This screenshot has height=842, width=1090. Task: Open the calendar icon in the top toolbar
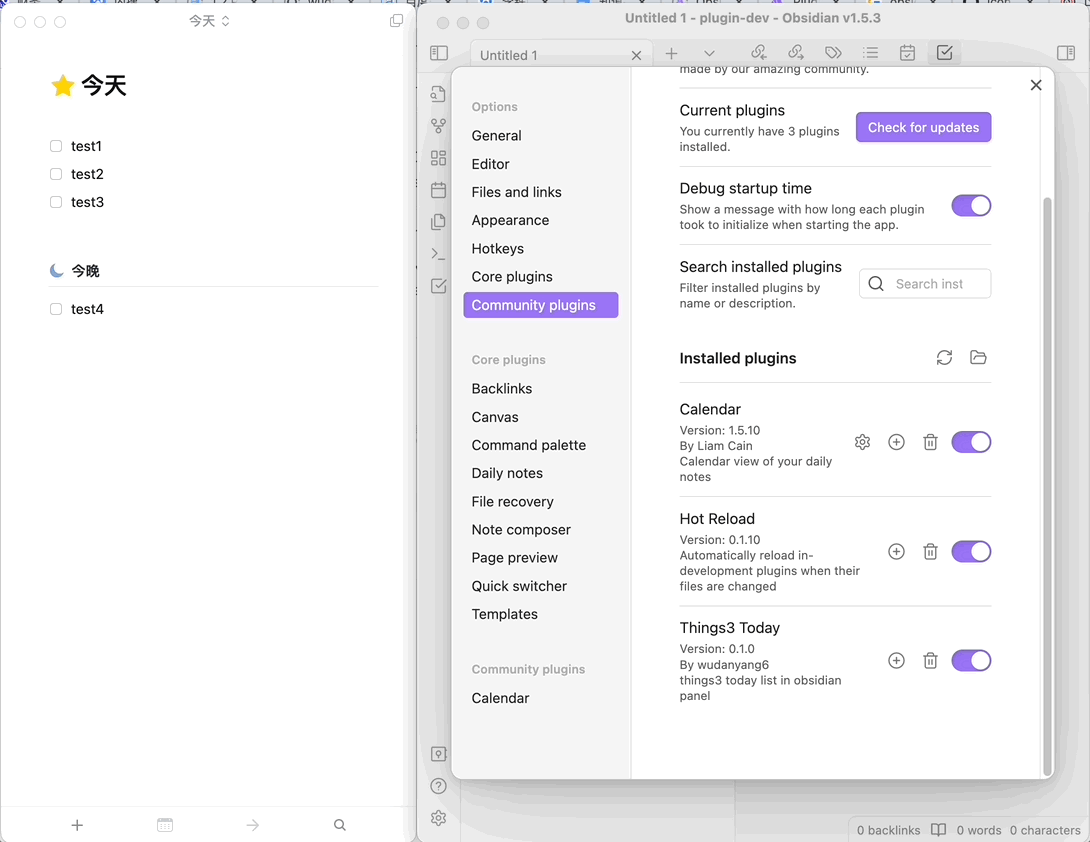pos(907,53)
